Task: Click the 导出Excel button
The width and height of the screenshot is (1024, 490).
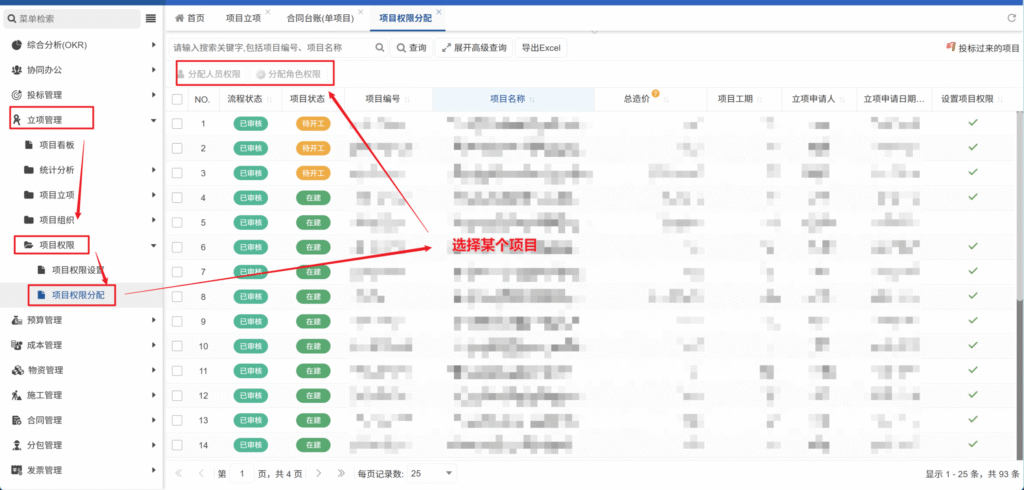Action: coord(541,48)
